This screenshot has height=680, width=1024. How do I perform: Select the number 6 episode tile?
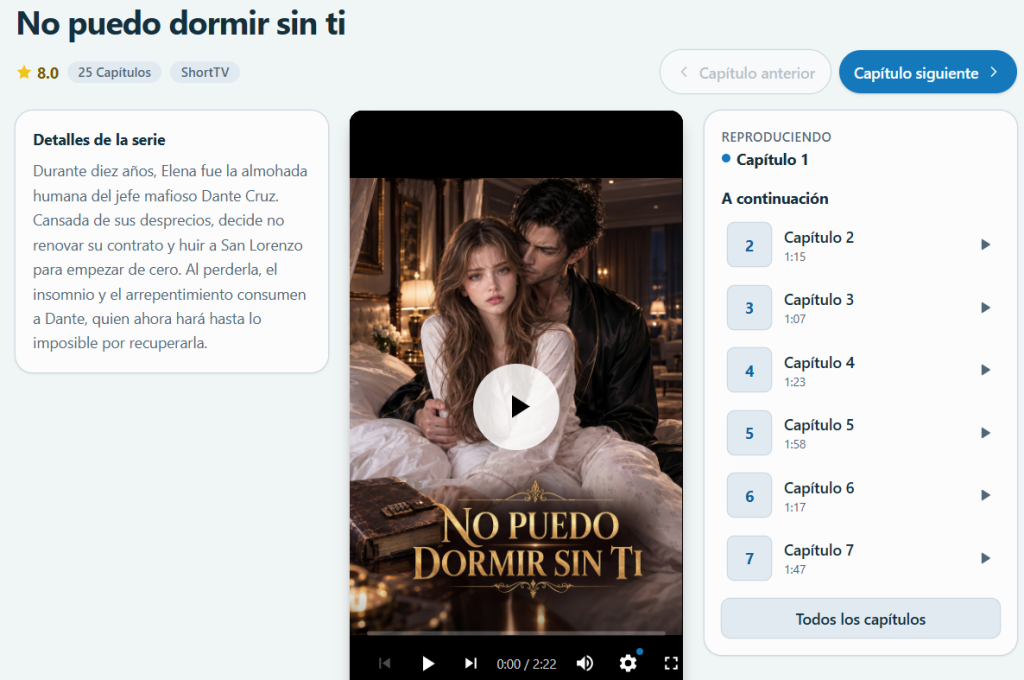(749, 496)
